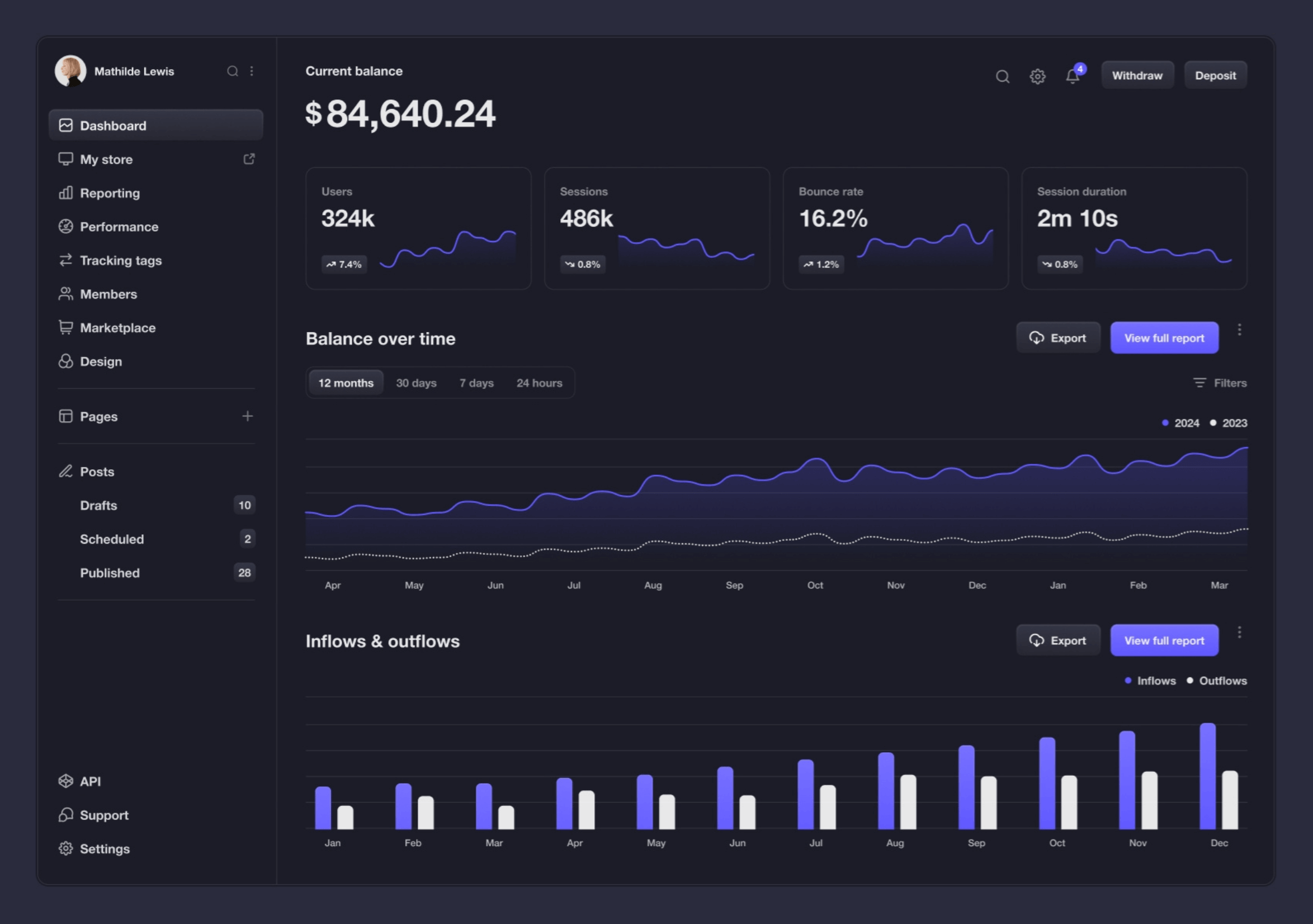Open My store external link icon
This screenshot has height=924, width=1313.
249,159
